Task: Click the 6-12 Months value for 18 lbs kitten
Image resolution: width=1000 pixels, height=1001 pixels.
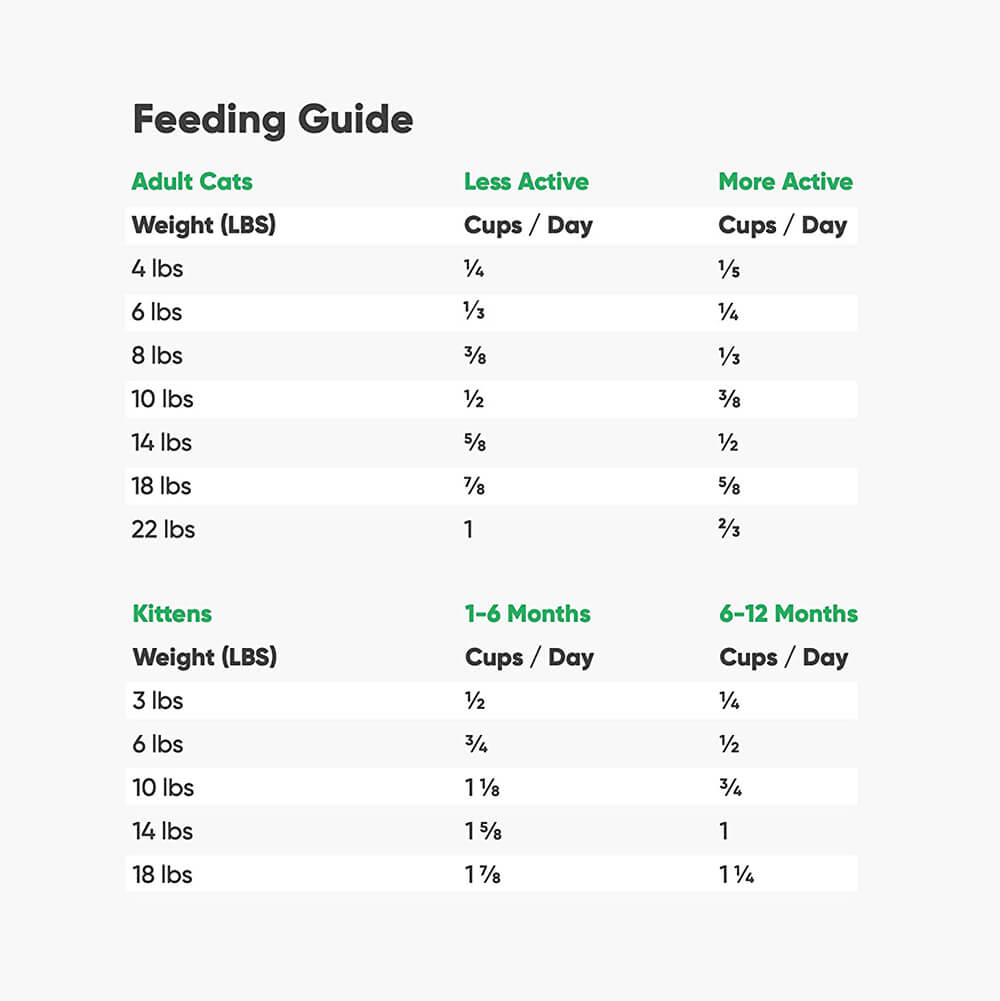Action: (736, 875)
